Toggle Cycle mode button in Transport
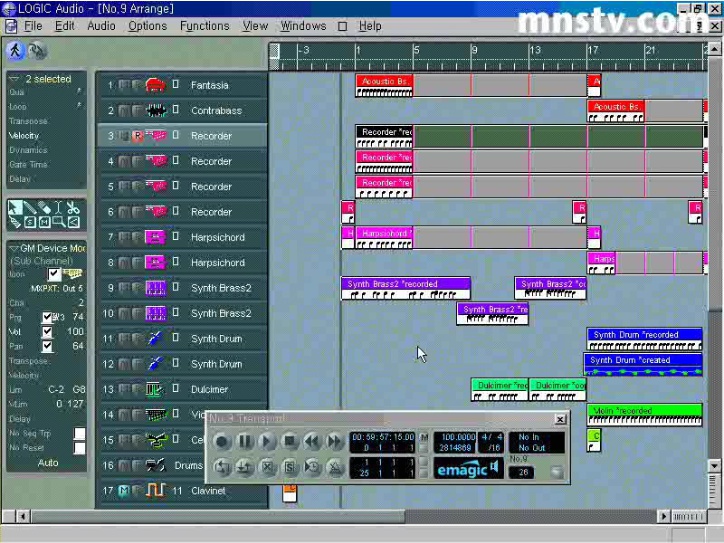 [x=222, y=468]
